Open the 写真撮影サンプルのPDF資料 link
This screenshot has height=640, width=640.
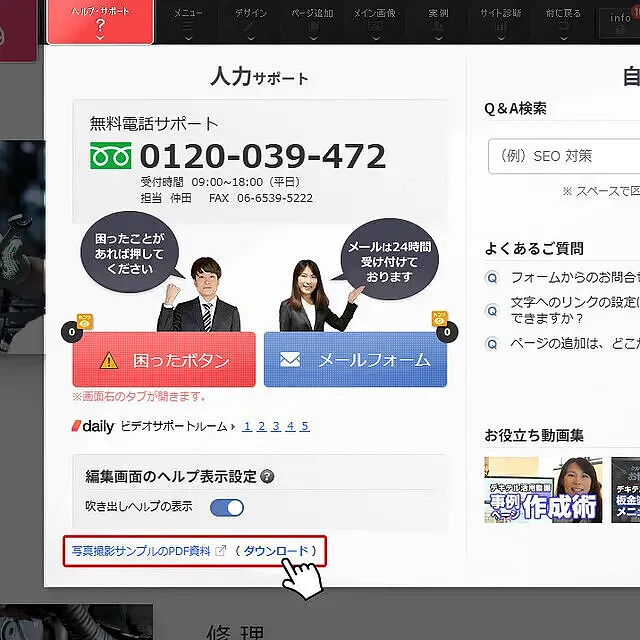click(134, 551)
